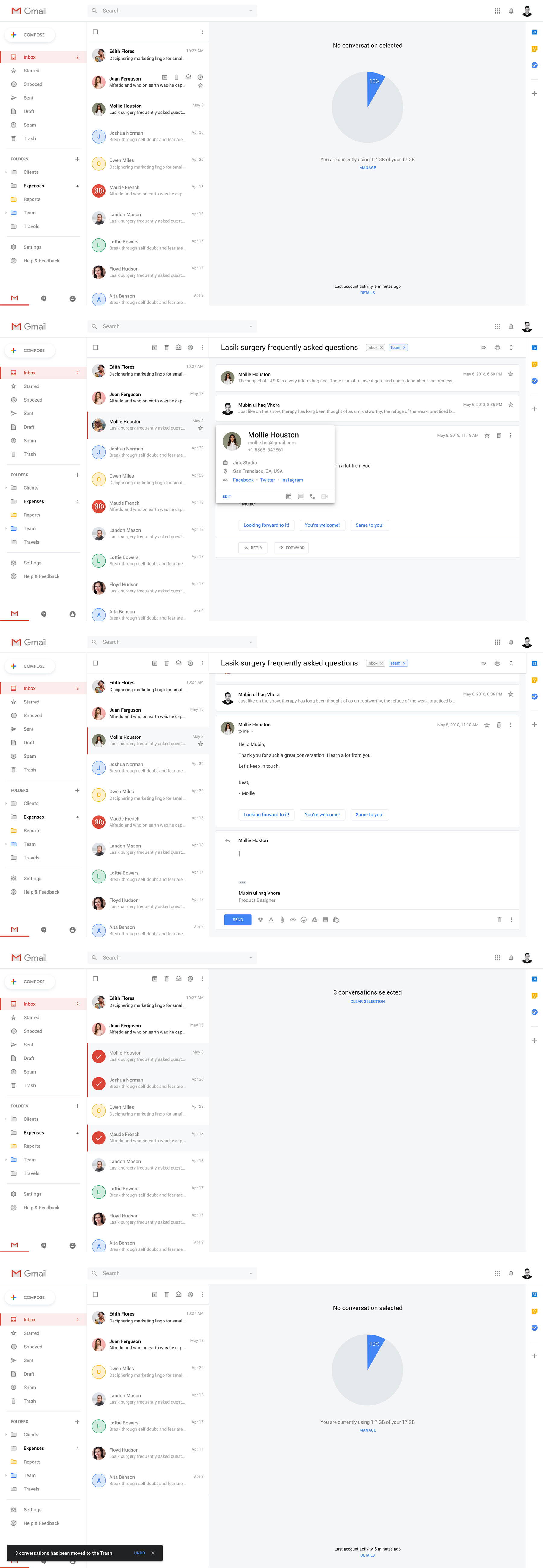
Task: Expand the Clients folder
Action: (x=6, y=172)
